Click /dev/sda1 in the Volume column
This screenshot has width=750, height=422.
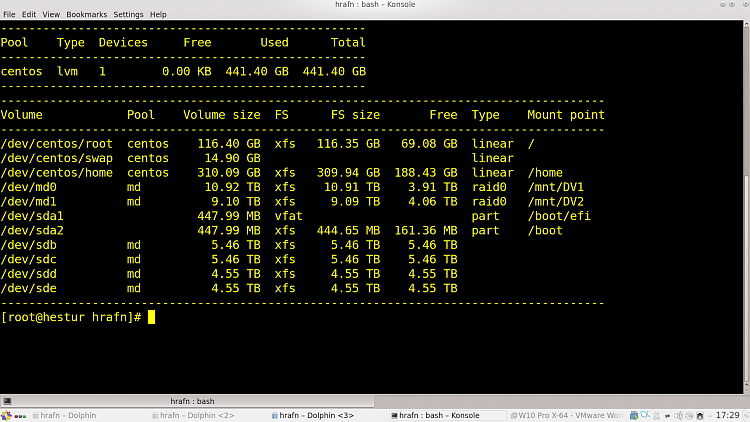tap(32, 216)
